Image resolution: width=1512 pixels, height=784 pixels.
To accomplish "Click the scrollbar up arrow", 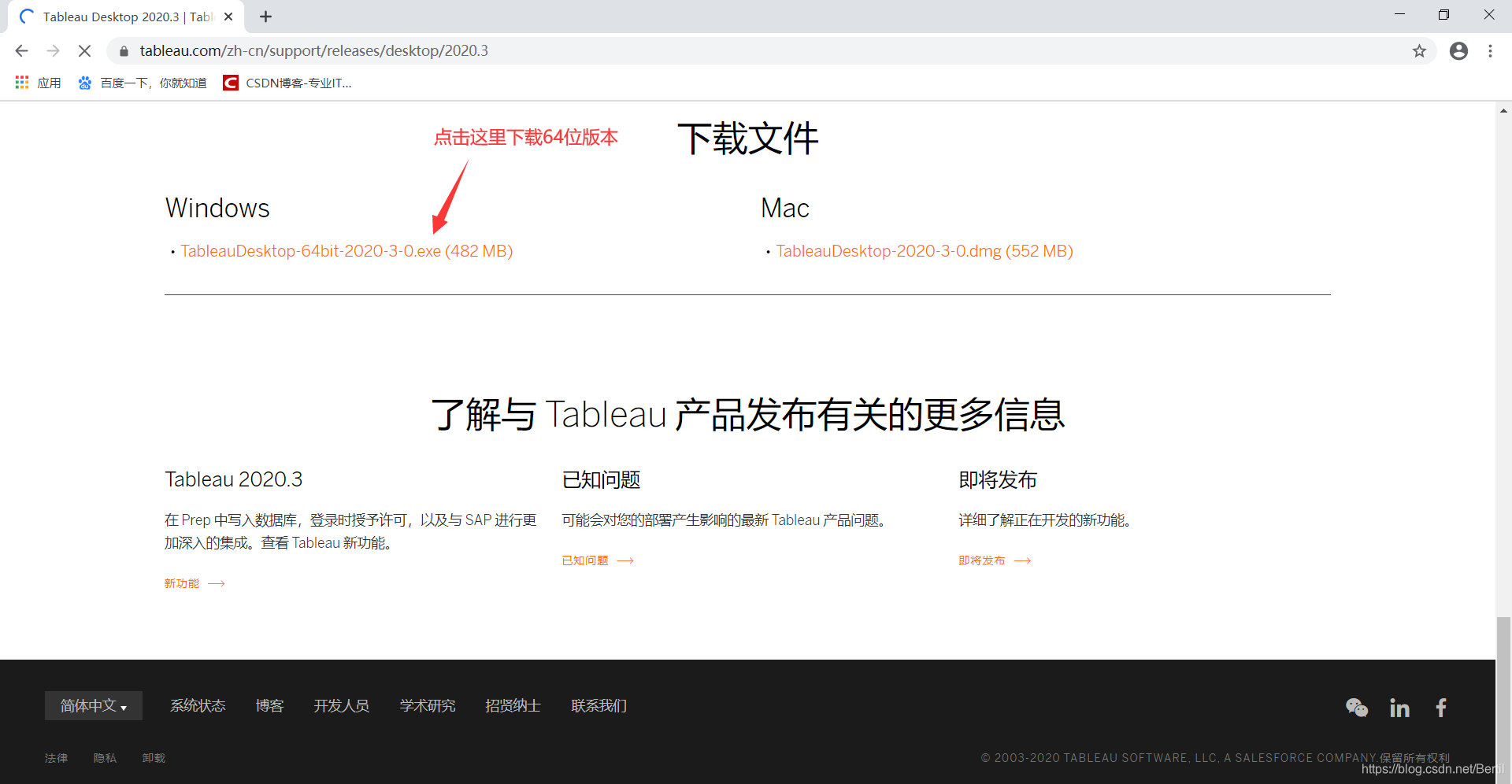I will (x=1504, y=111).
